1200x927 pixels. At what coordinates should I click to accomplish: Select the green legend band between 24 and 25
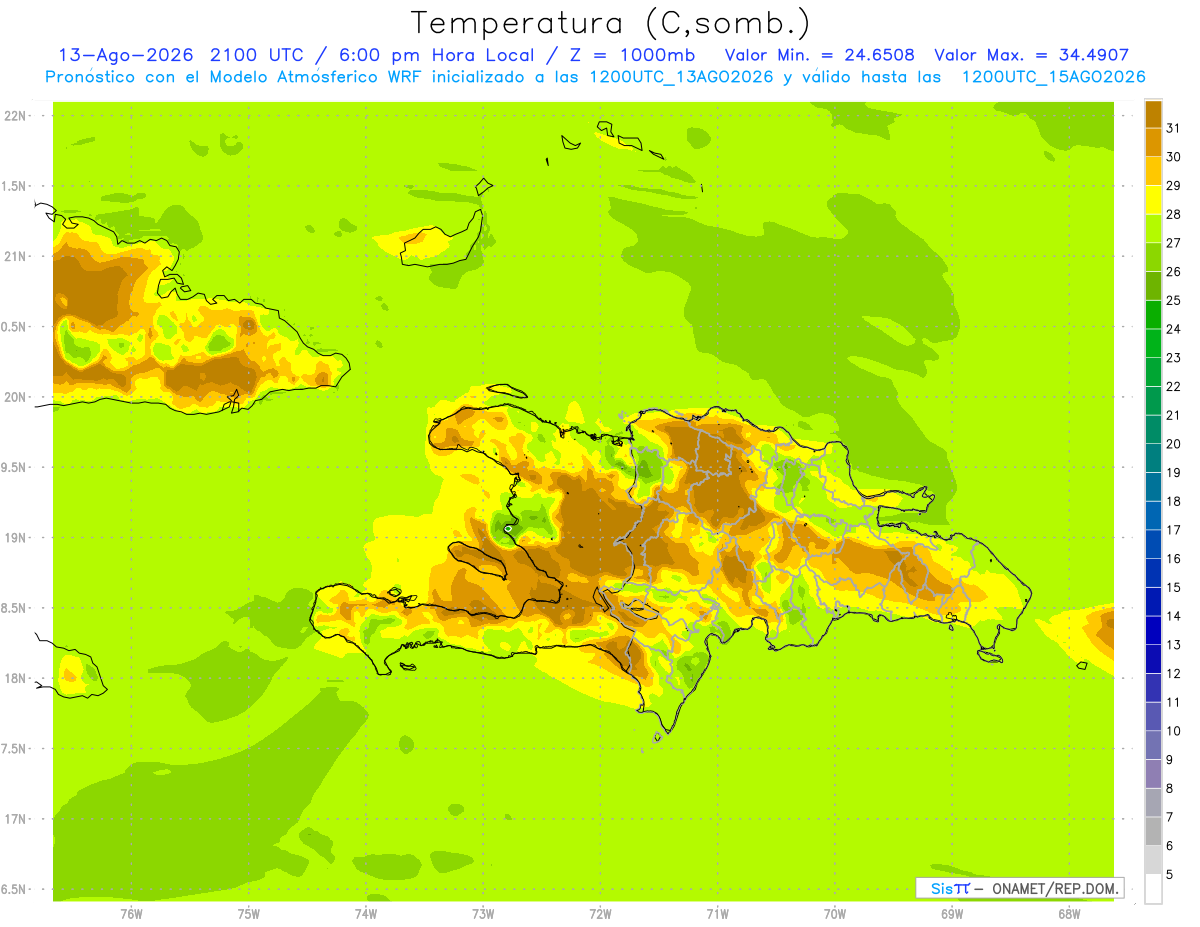click(1153, 314)
